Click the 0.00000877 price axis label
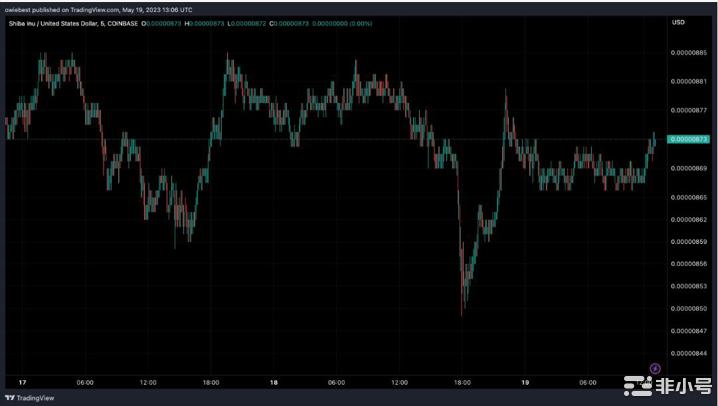The width and height of the screenshot is (718, 406). [688, 110]
